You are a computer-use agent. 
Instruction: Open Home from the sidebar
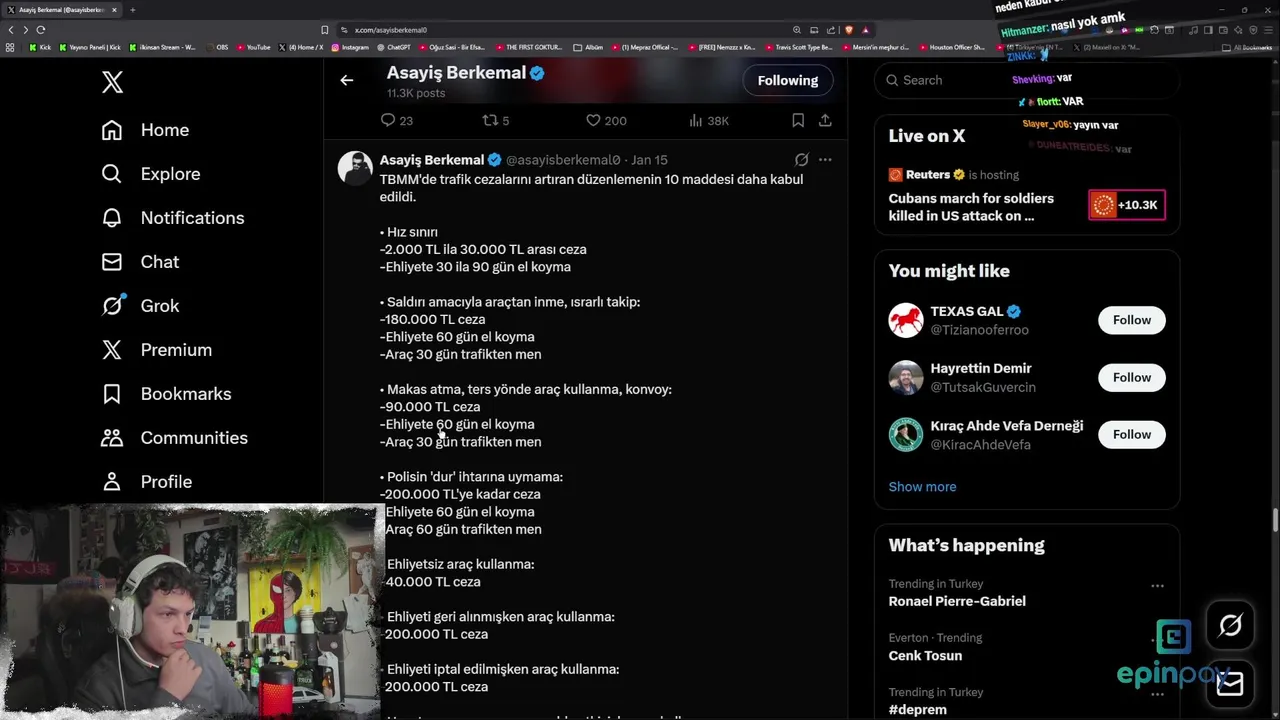click(145, 130)
